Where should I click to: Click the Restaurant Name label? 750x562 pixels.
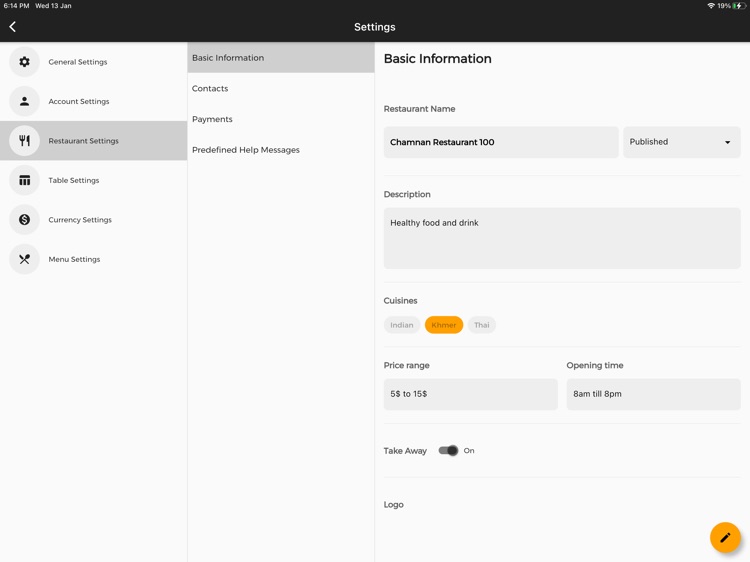tap(419, 109)
